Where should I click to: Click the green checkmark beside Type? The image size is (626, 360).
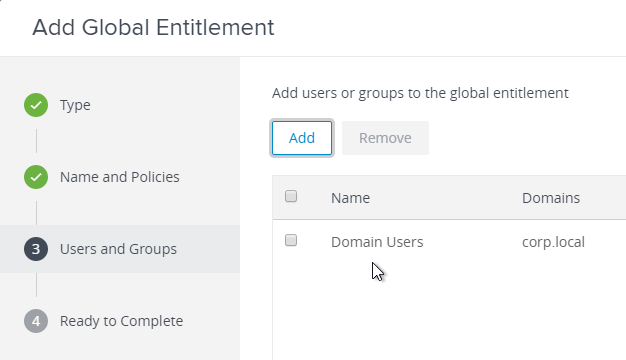coord(36,105)
